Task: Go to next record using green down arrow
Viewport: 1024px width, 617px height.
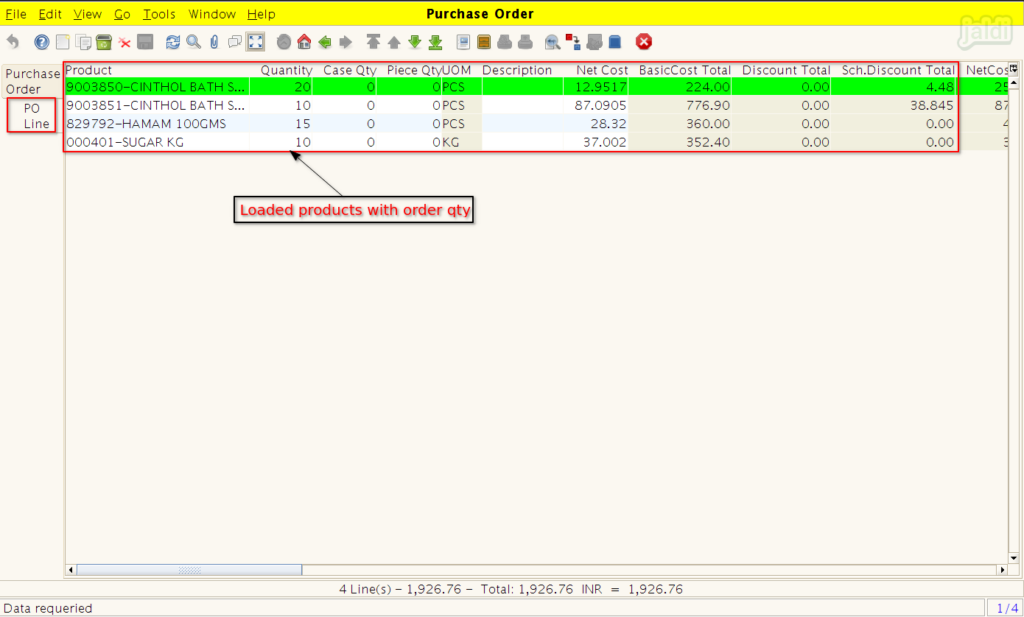Action: click(415, 42)
